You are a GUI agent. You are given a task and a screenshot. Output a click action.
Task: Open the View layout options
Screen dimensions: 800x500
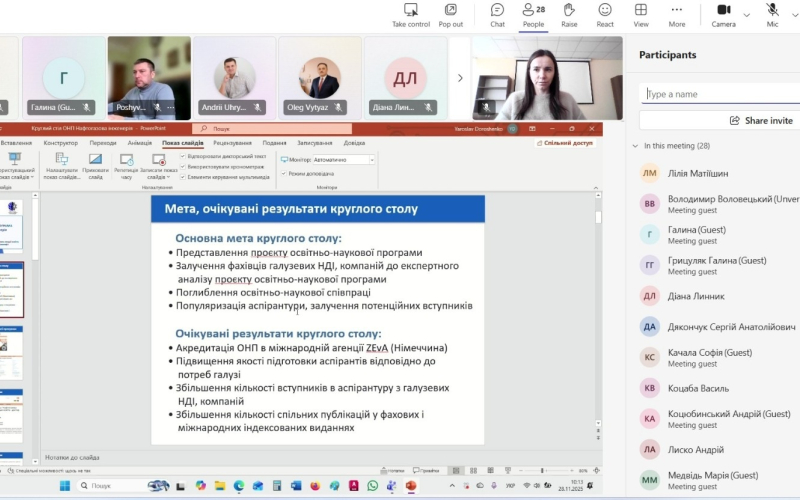(x=641, y=14)
